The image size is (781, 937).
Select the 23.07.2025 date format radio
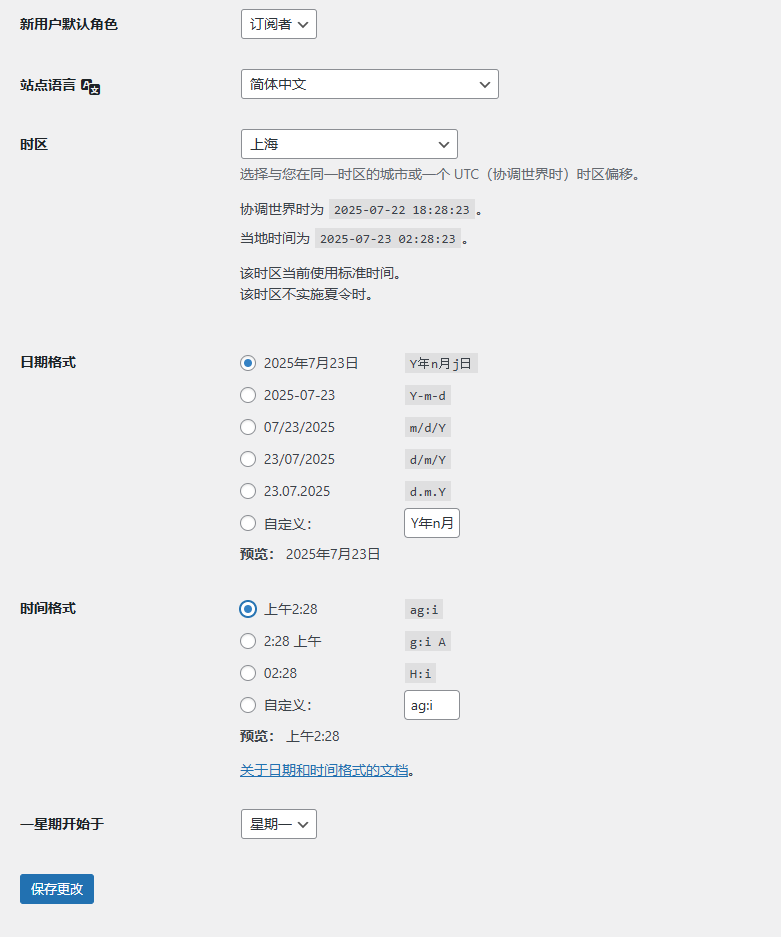point(248,491)
